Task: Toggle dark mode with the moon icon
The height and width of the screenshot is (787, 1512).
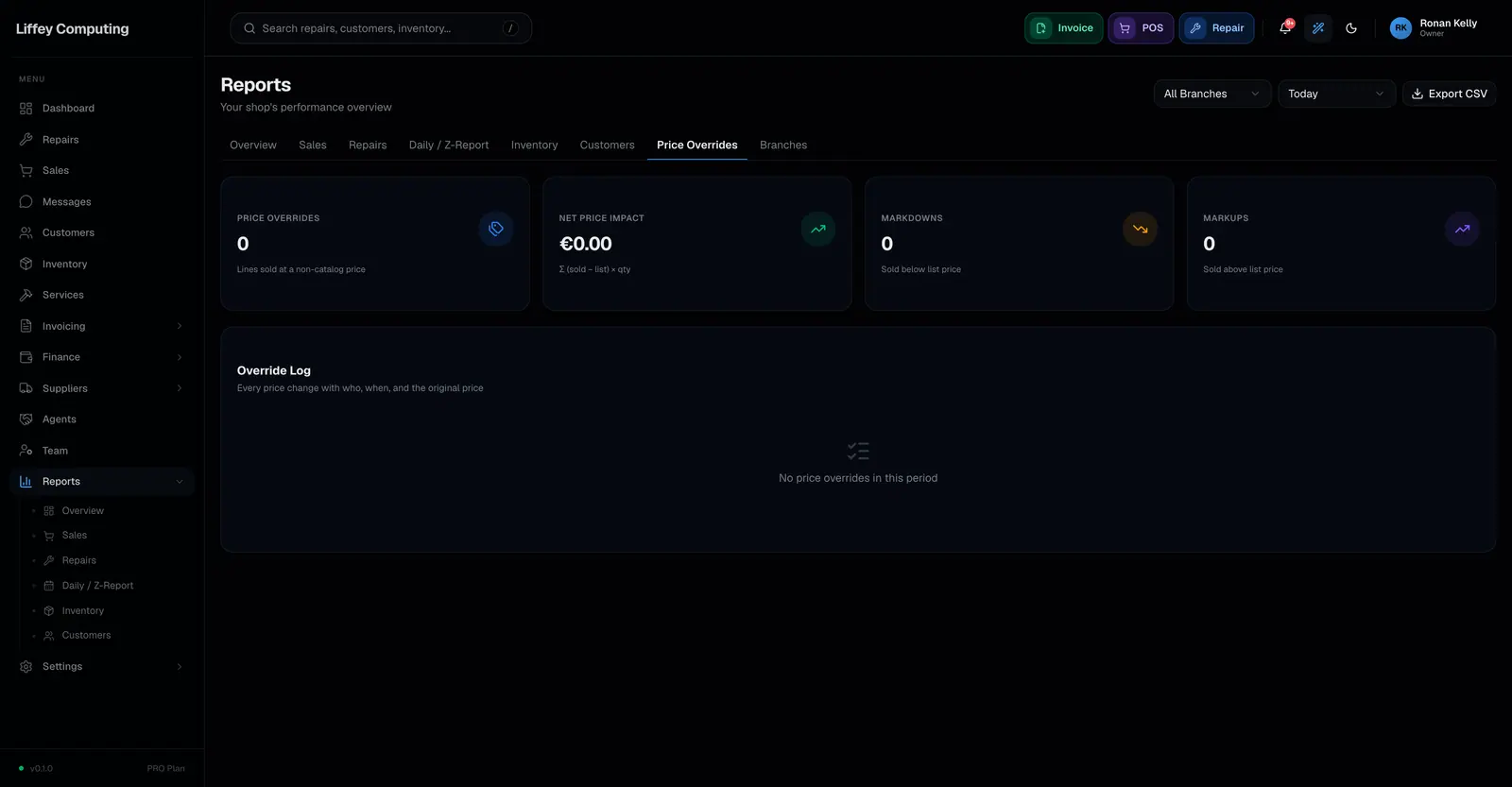Action: tap(1351, 28)
